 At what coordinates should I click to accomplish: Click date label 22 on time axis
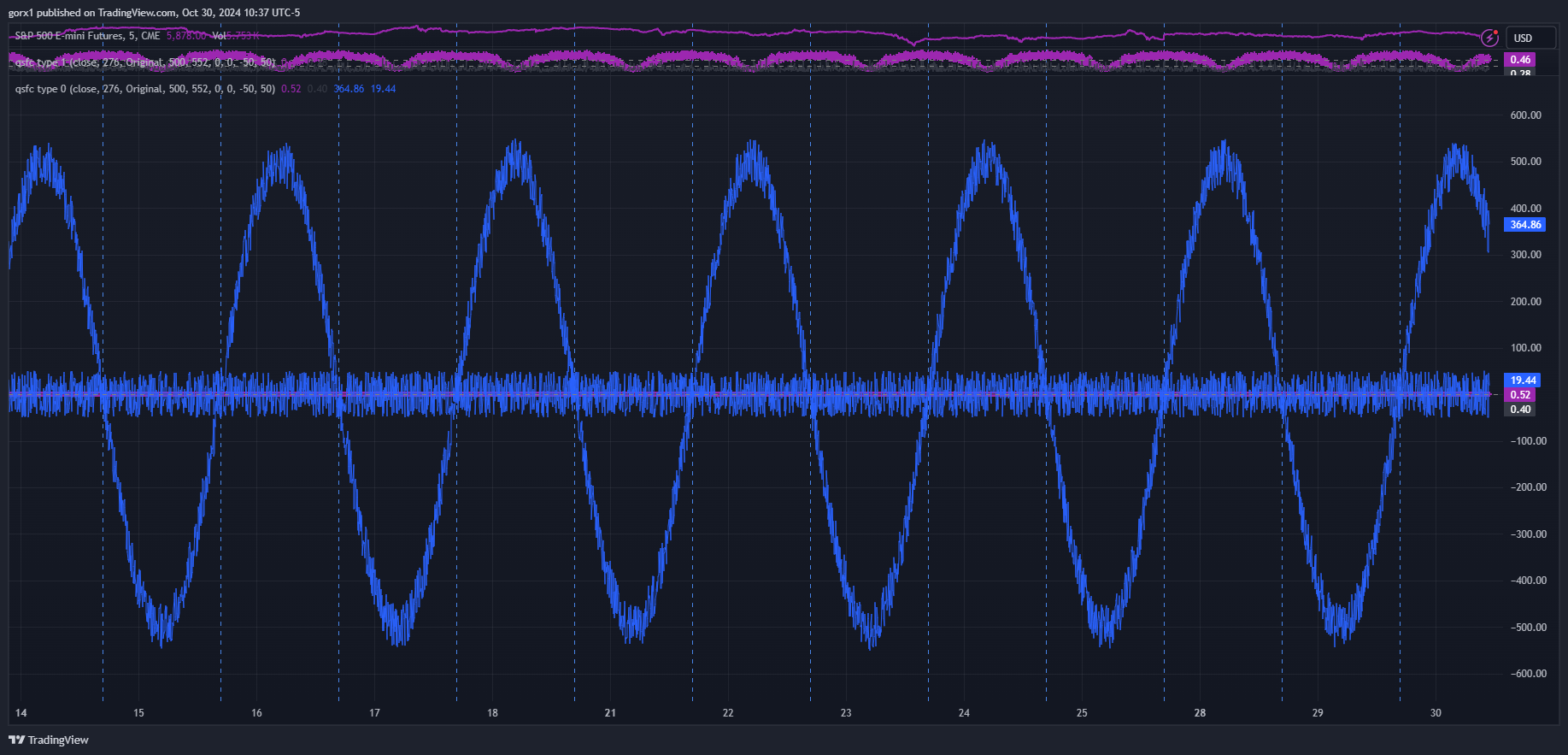tap(728, 713)
